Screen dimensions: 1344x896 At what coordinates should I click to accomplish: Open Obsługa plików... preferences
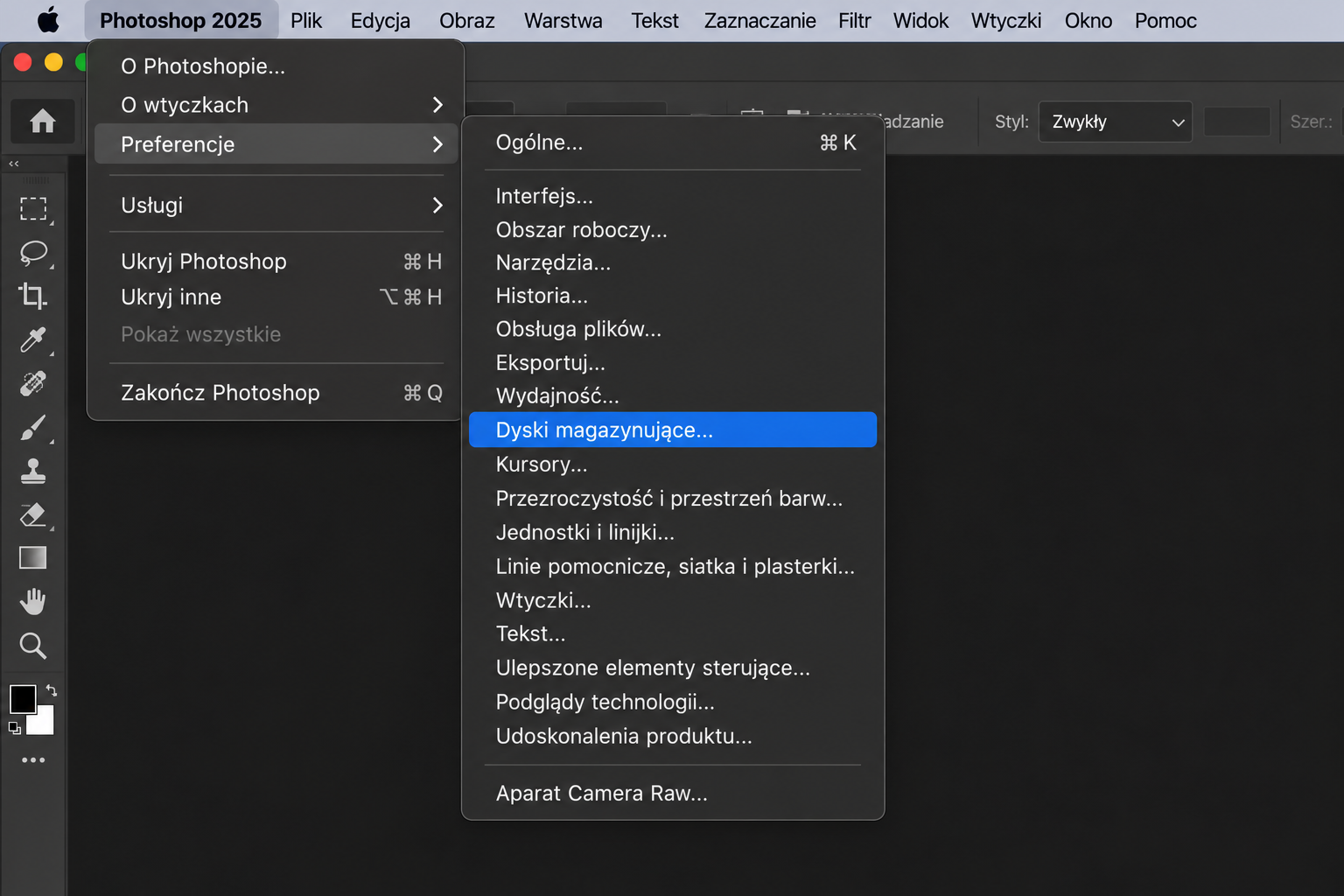(673, 329)
